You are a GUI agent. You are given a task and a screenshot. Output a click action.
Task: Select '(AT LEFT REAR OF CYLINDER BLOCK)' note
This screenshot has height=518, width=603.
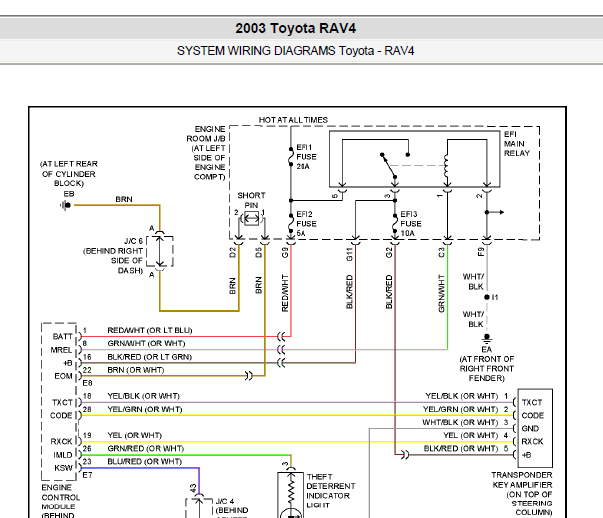[69, 173]
